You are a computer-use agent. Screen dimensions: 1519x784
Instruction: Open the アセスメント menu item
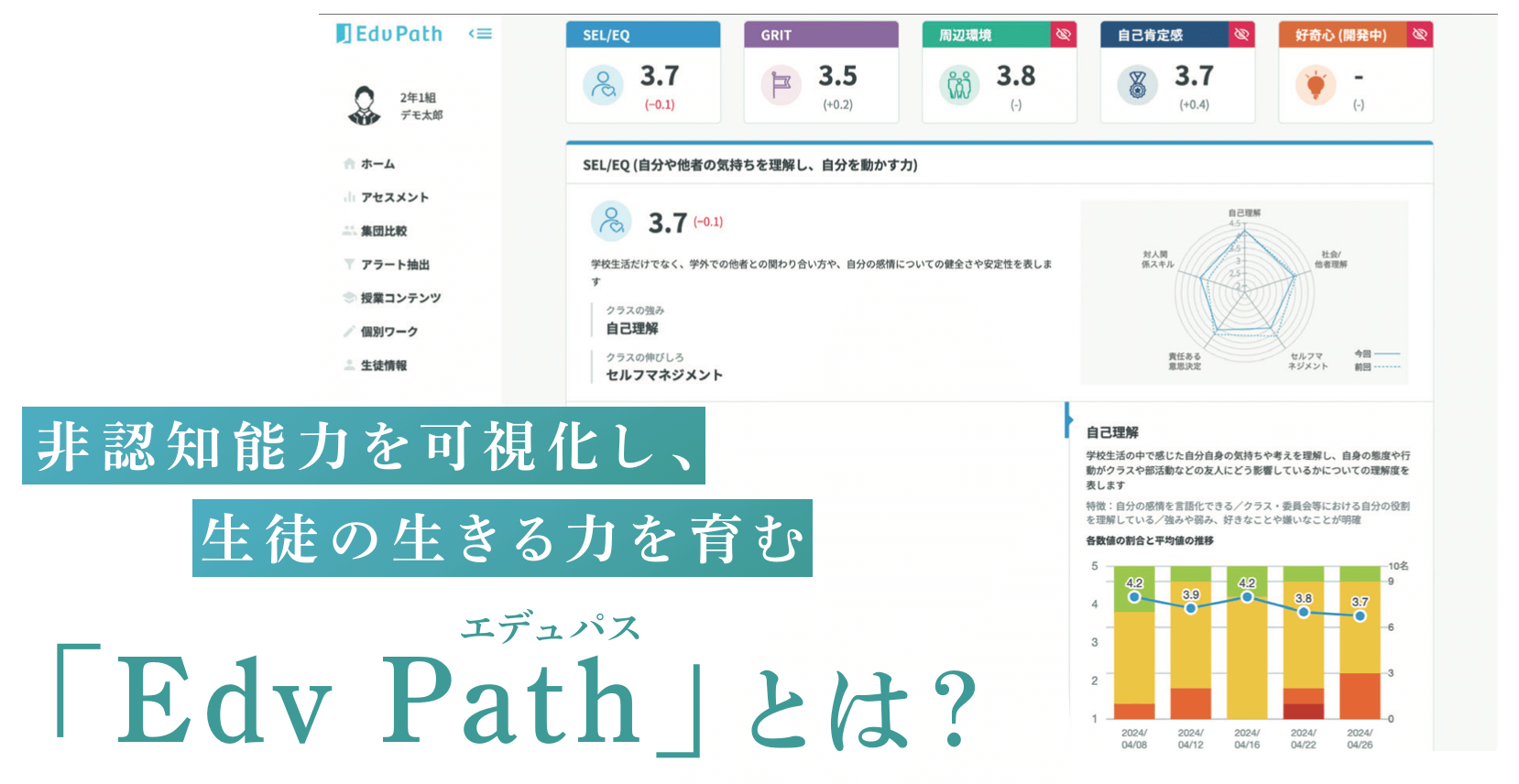[x=394, y=197]
